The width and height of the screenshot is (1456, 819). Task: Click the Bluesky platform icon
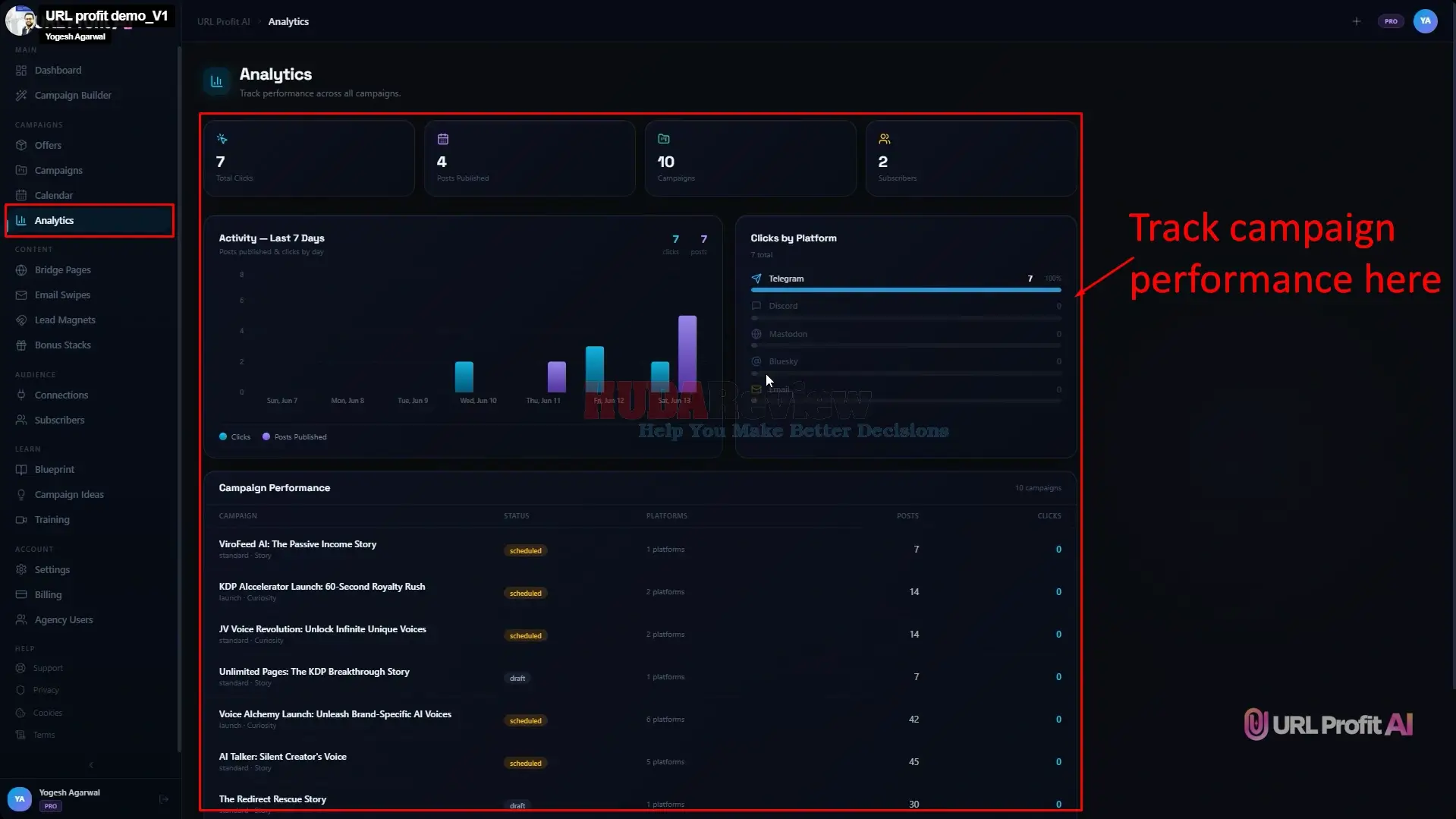[756, 361]
